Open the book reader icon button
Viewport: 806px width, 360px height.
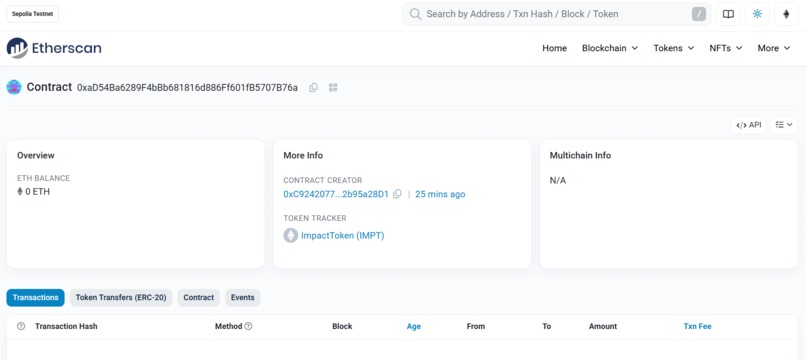pos(728,14)
